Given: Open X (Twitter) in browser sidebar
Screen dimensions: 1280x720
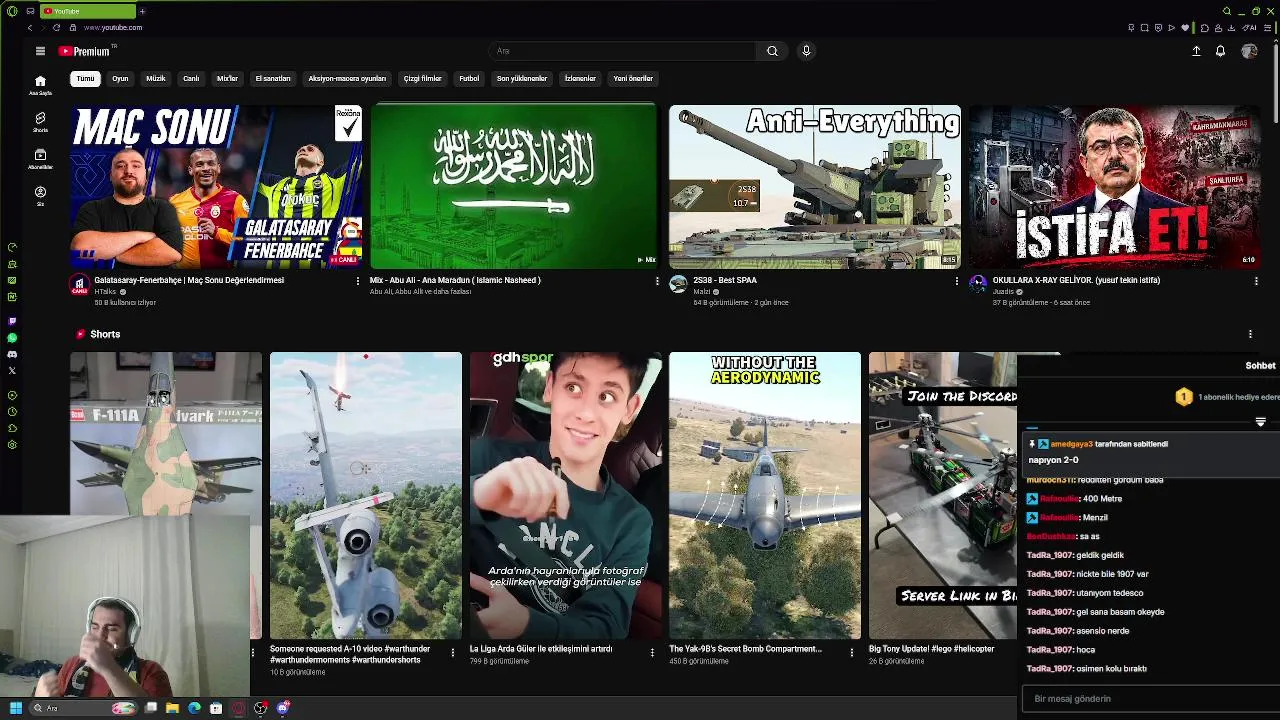Looking at the screenshot, I should click(x=12, y=371).
